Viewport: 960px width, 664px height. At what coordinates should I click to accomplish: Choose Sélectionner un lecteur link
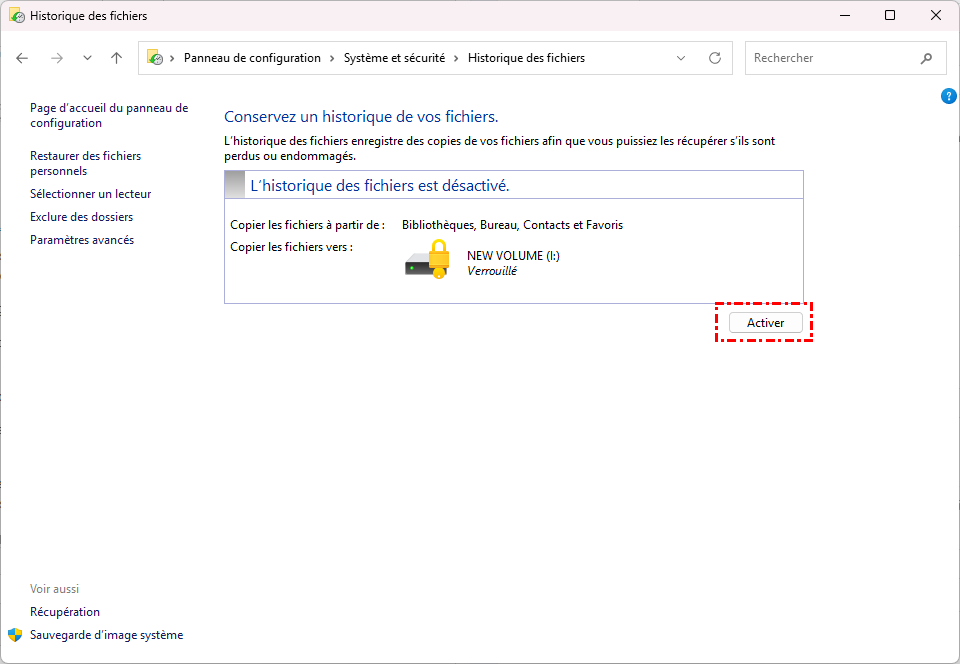point(91,194)
